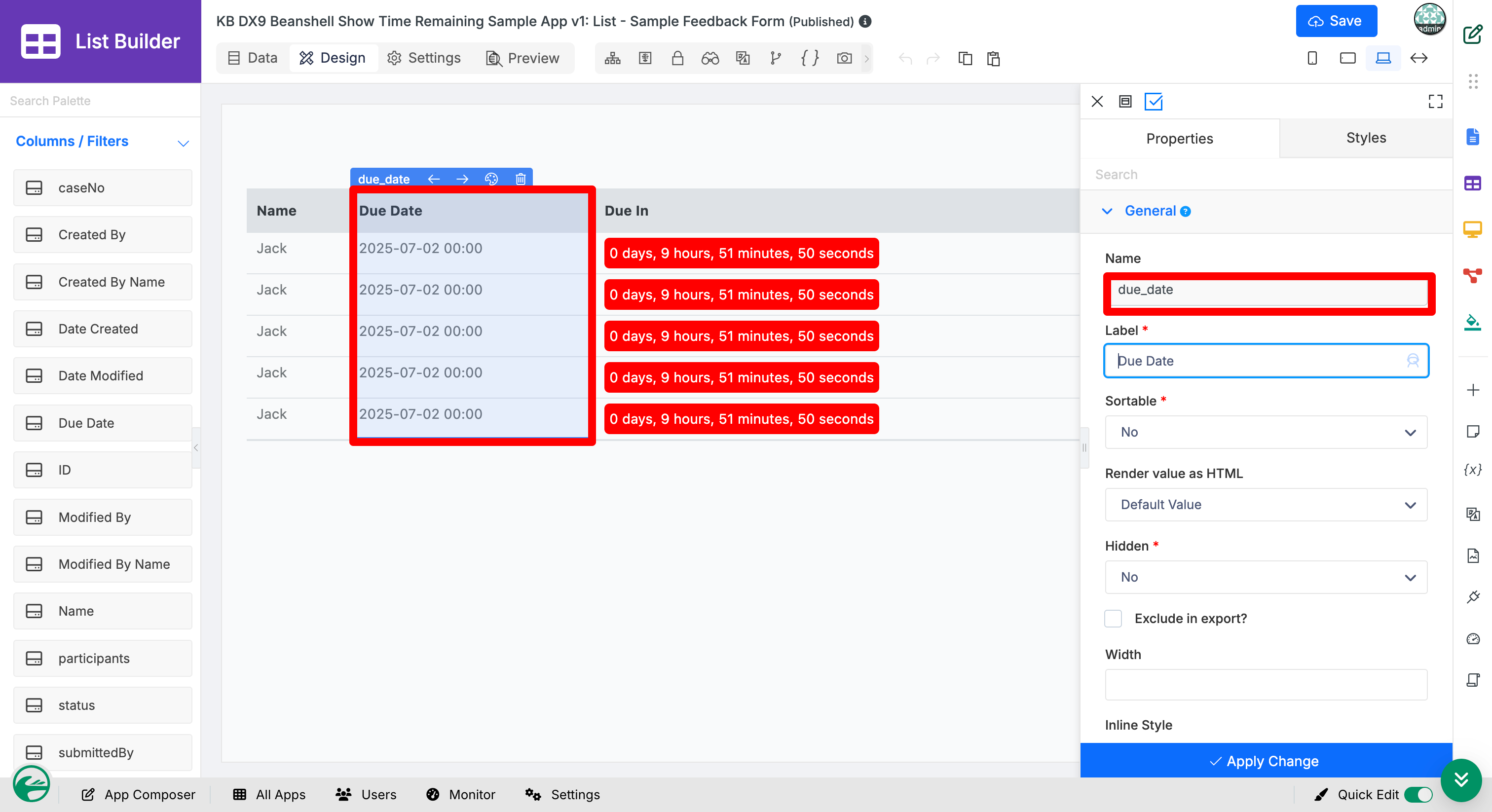The height and width of the screenshot is (812, 1492).
Task: Click the fit width arrows icon
Action: tap(1419, 58)
